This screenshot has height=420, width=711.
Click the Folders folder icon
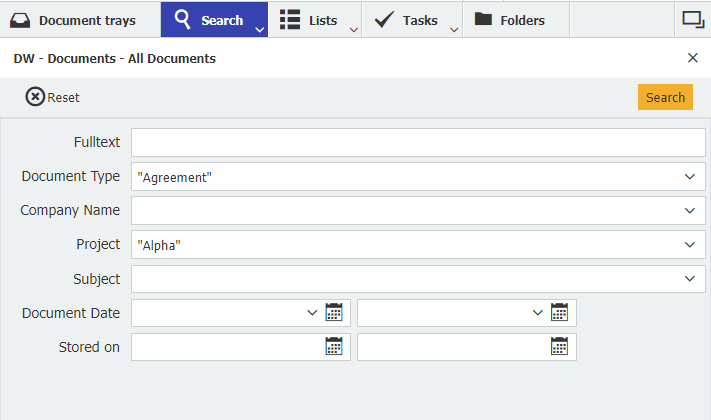point(484,20)
